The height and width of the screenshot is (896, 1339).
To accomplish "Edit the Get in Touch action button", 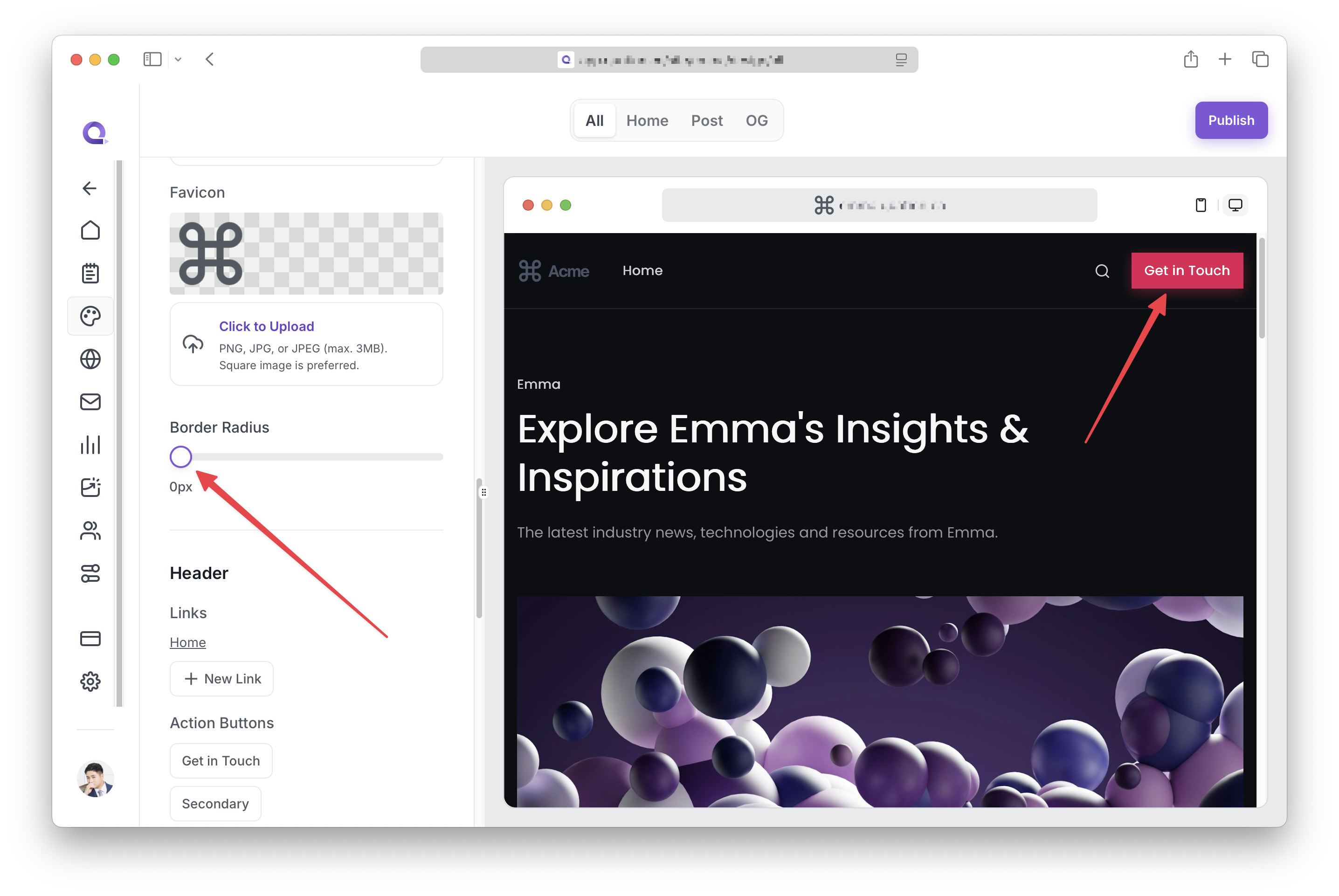I will point(221,760).
